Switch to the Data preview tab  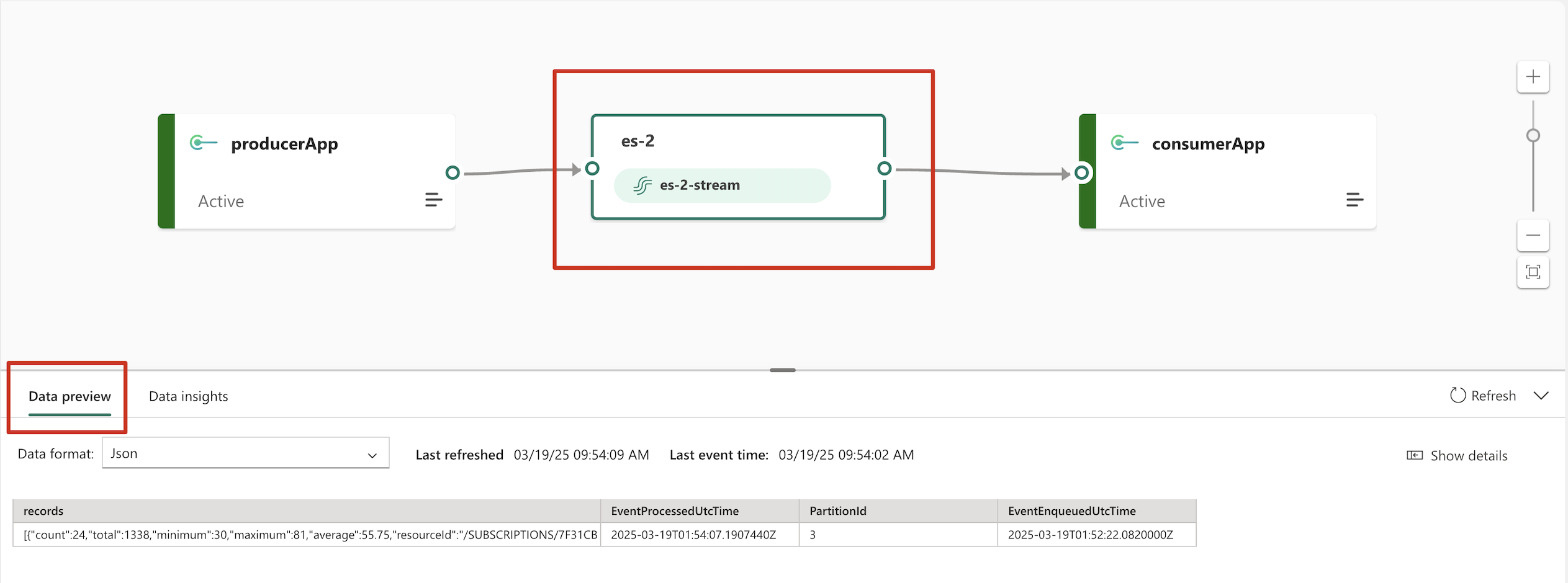coord(70,396)
